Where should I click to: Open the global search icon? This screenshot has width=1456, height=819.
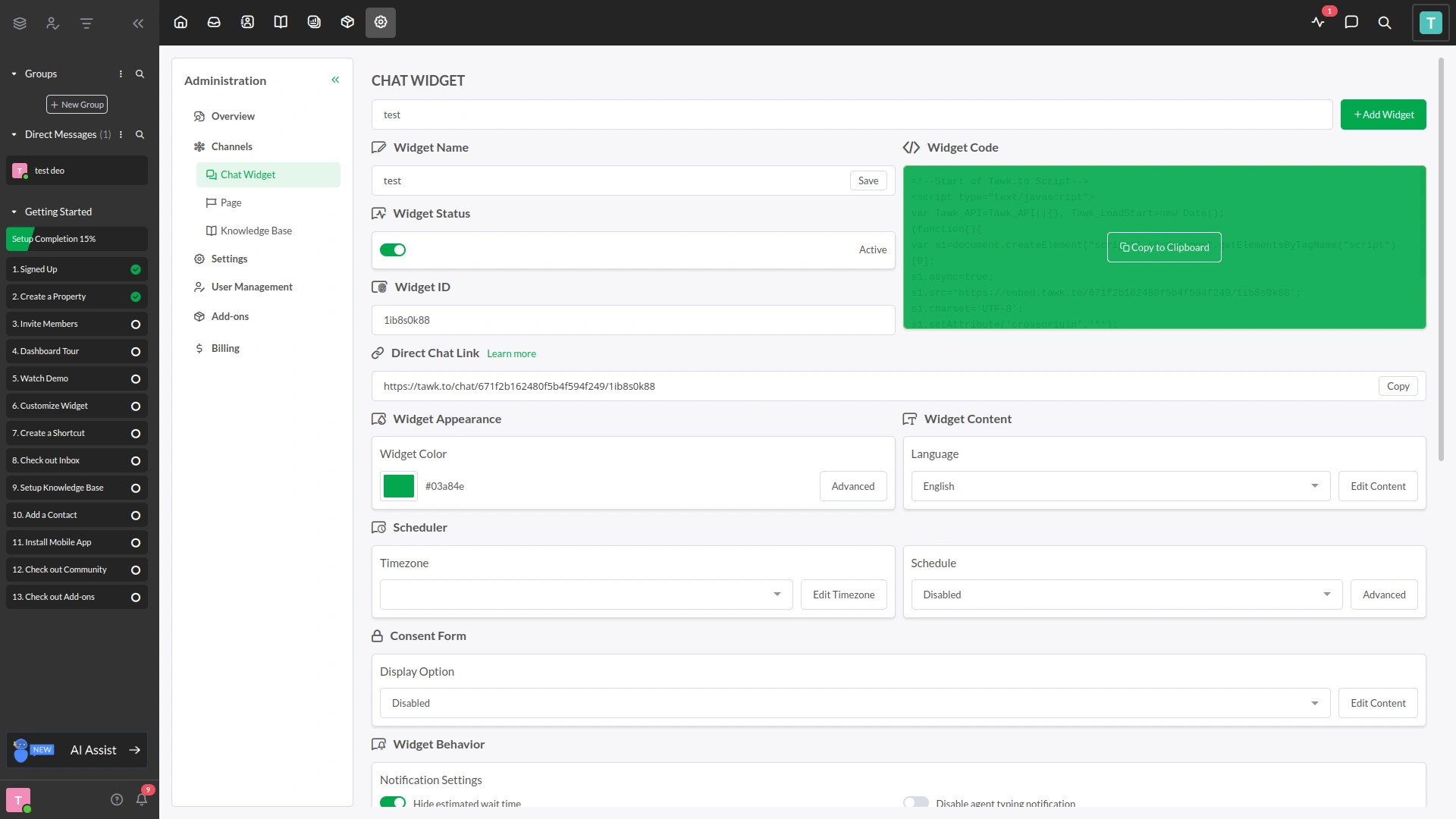[x=1385, y=23]
